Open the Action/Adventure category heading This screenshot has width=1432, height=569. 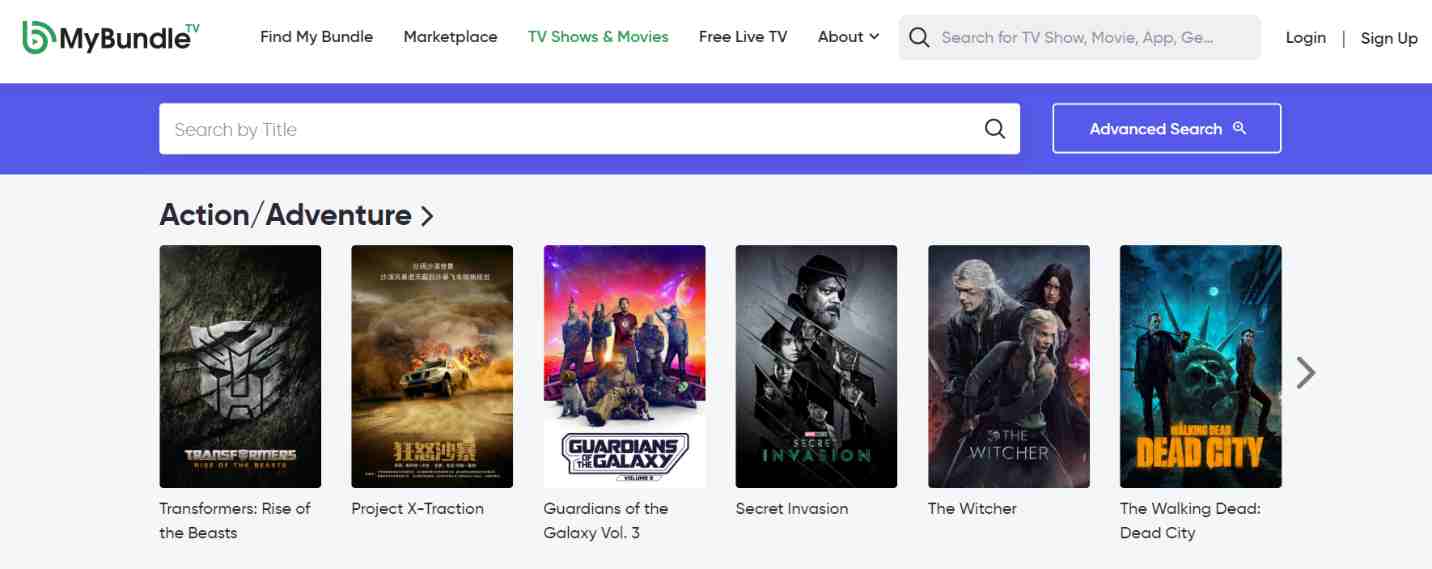coord(296,215)
